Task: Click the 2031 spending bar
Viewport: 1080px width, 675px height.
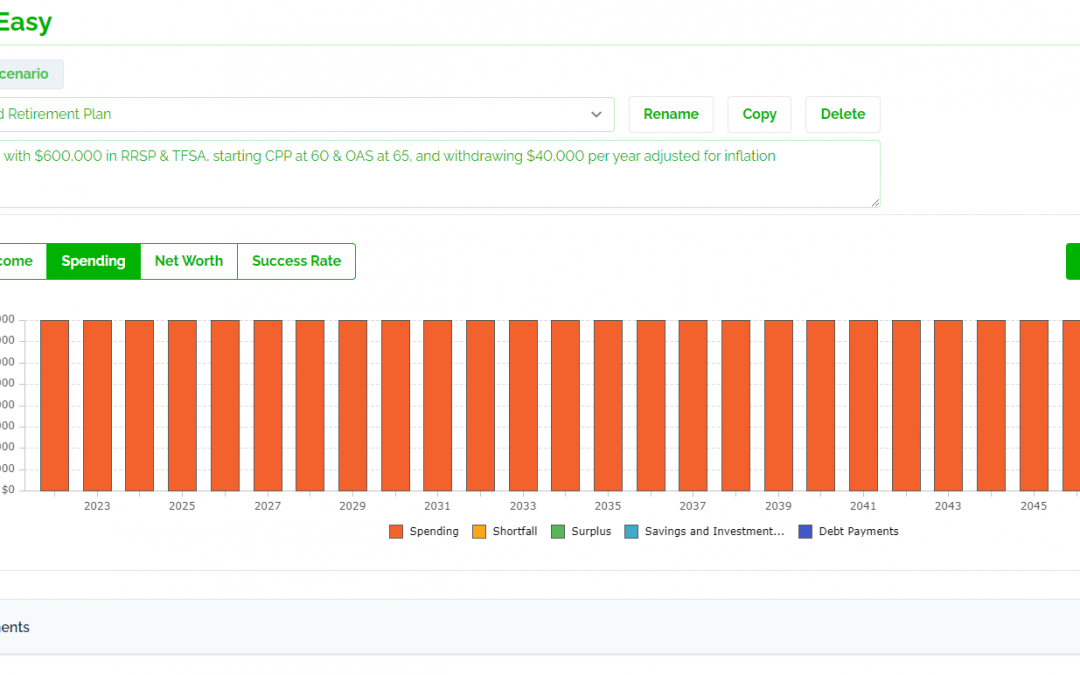Action: pyautogui.click(x=437, y=405)
